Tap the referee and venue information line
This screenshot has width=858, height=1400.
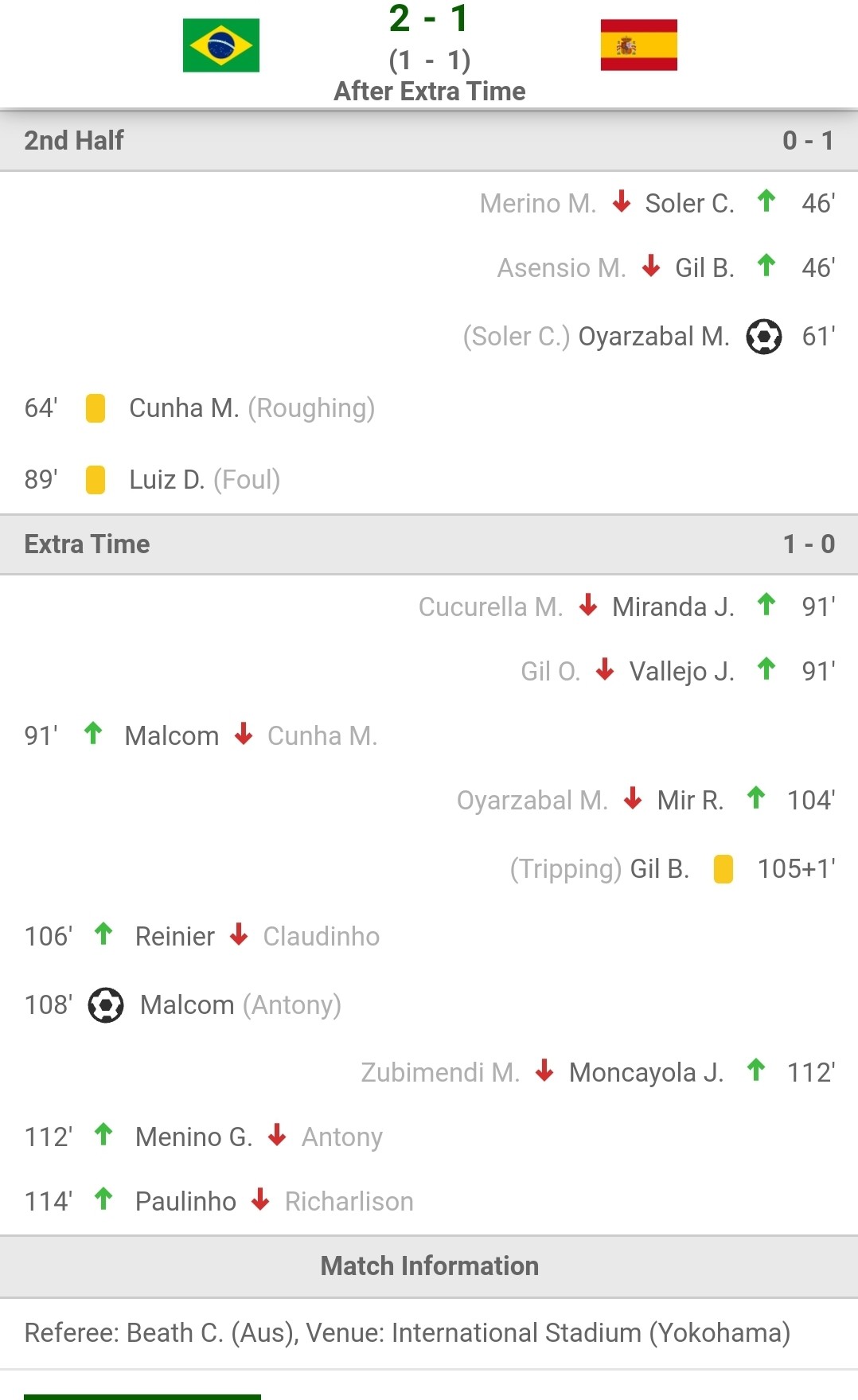tap(408, 1333)
